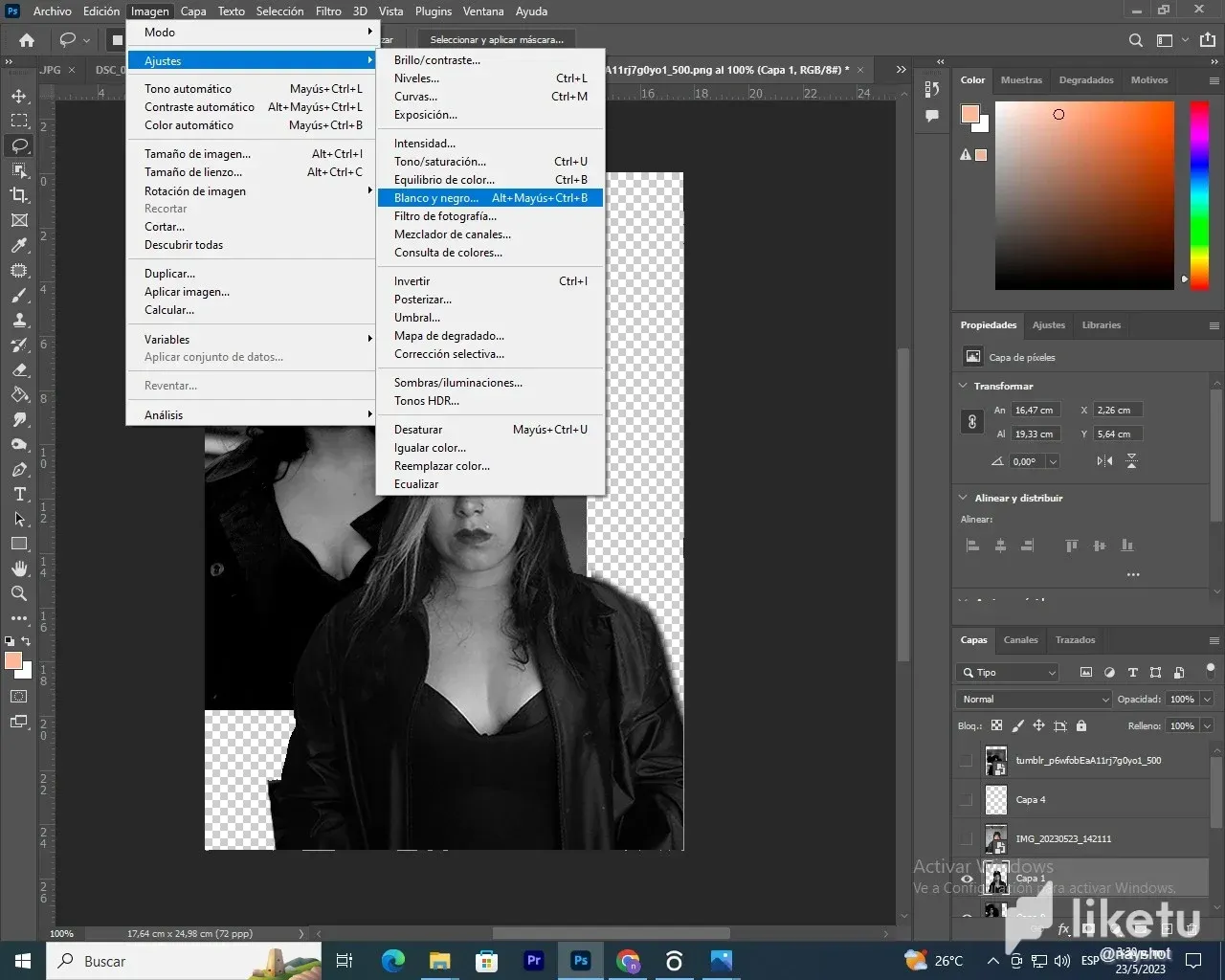Choose Tono/saturación adjustment
This screenshot has height=980, width=1225.
point(491,162)
